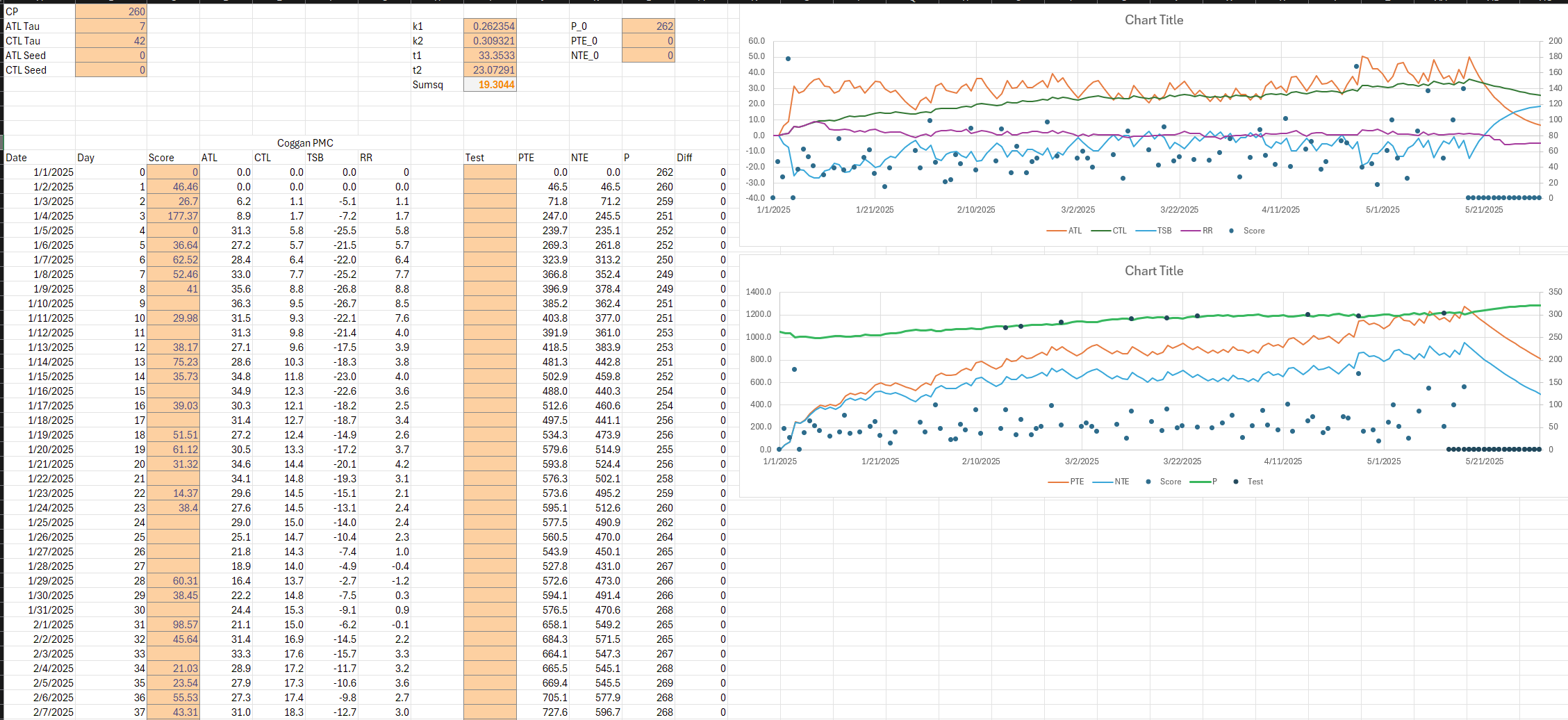
Task: Click the Score cell showing 177.37
Action: click(x=173, y=216)
